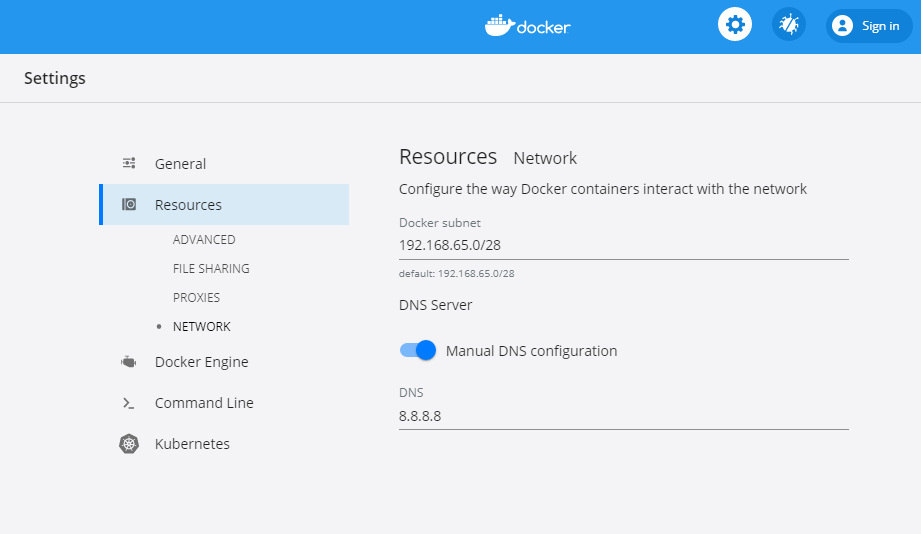
Task: Click the Docker whale logo
Action: [527, 26]
